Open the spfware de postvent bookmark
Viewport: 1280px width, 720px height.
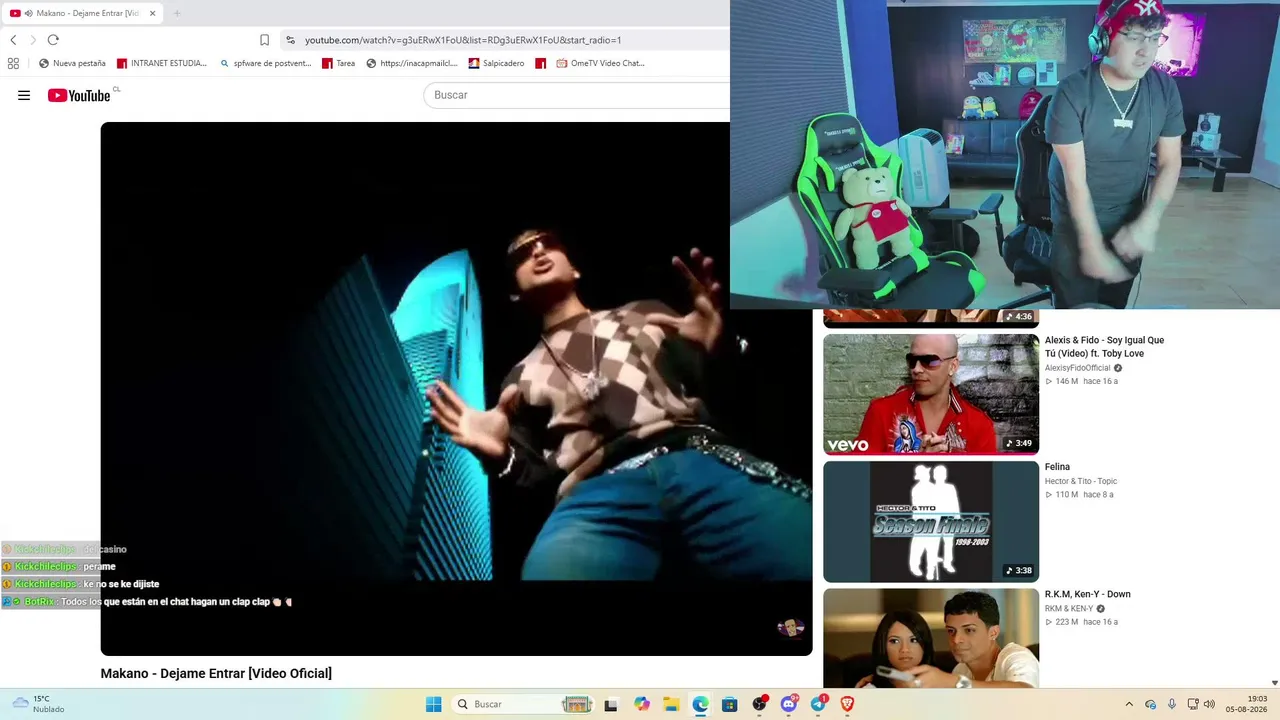[265, 63]
